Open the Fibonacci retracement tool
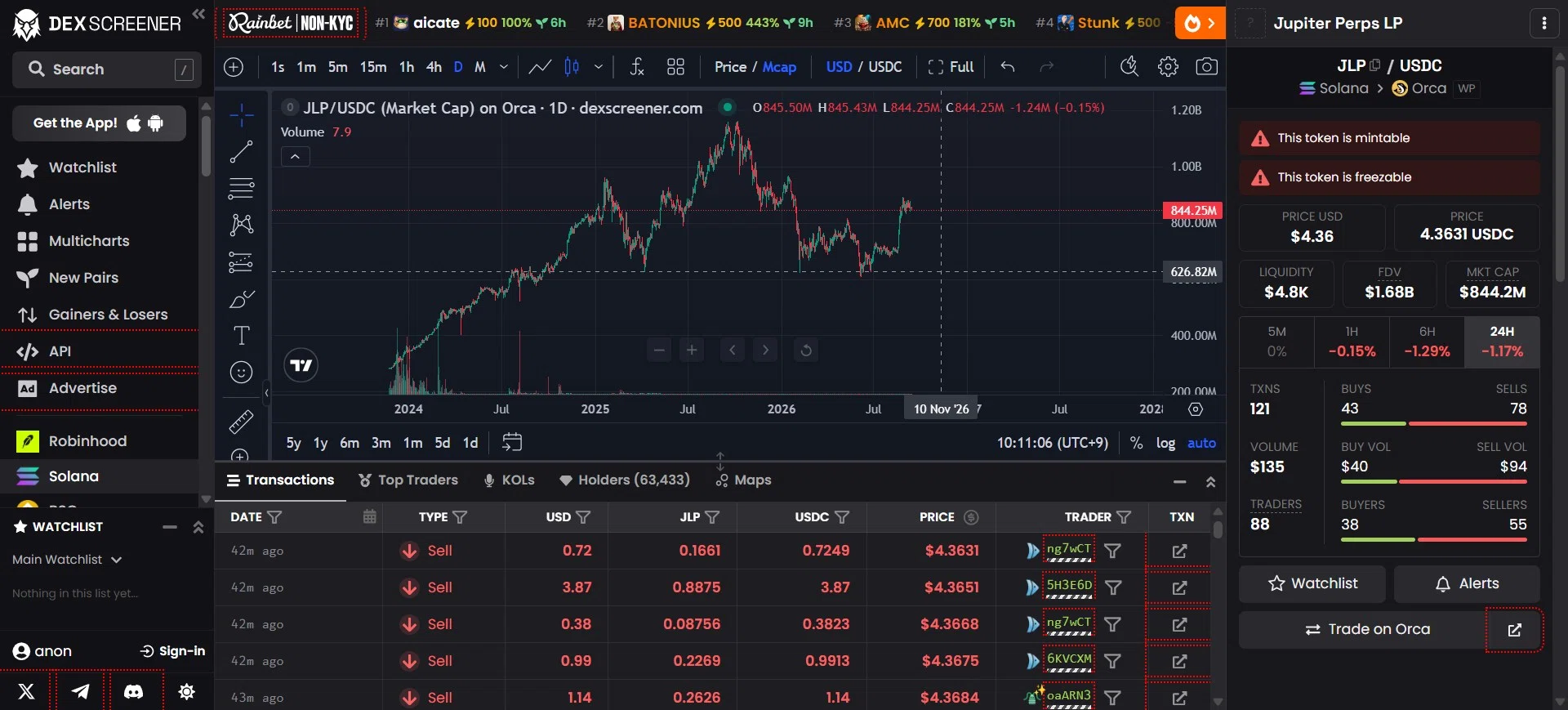 (241, 189)
